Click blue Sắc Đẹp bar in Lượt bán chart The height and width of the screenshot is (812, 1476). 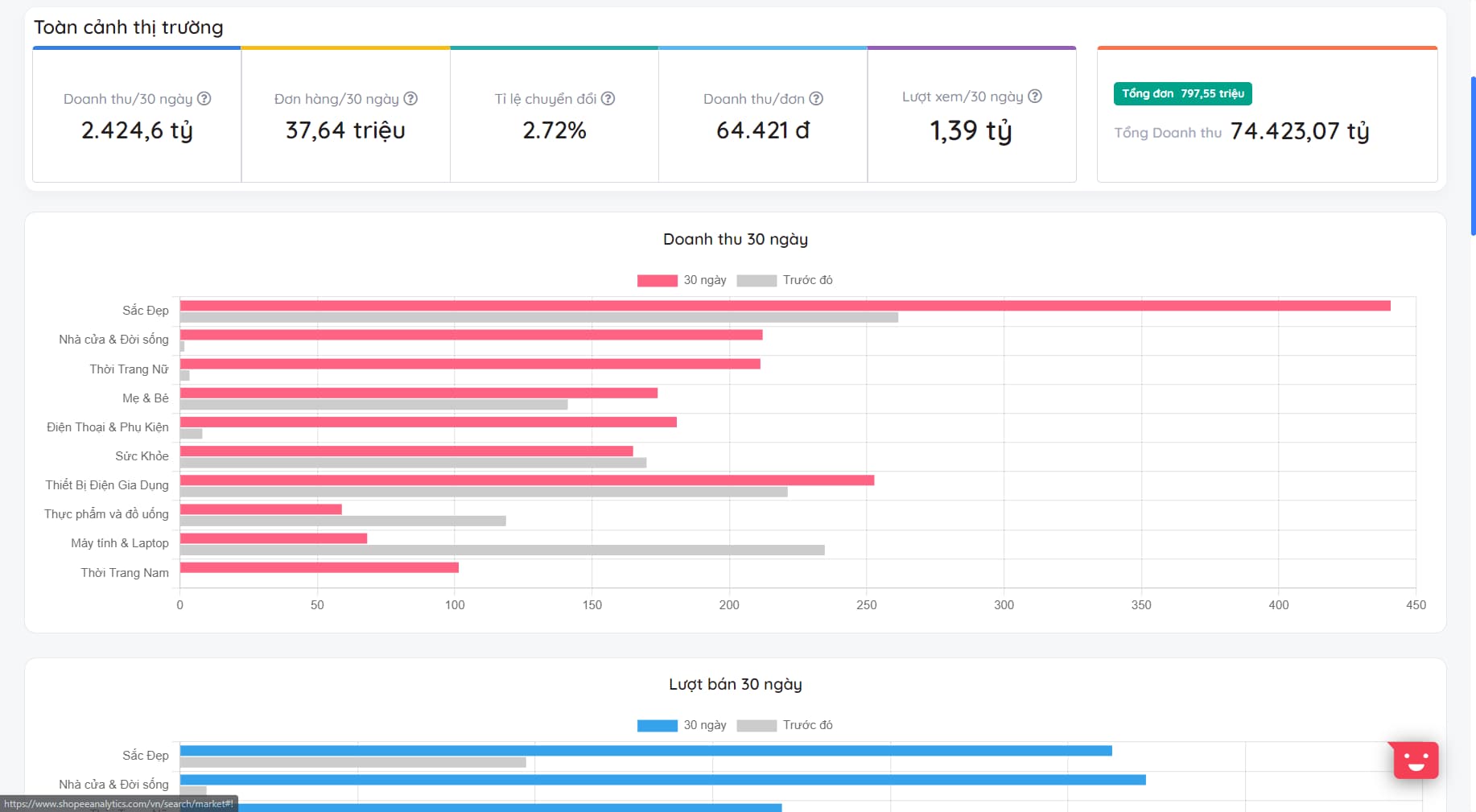[645, 751]
